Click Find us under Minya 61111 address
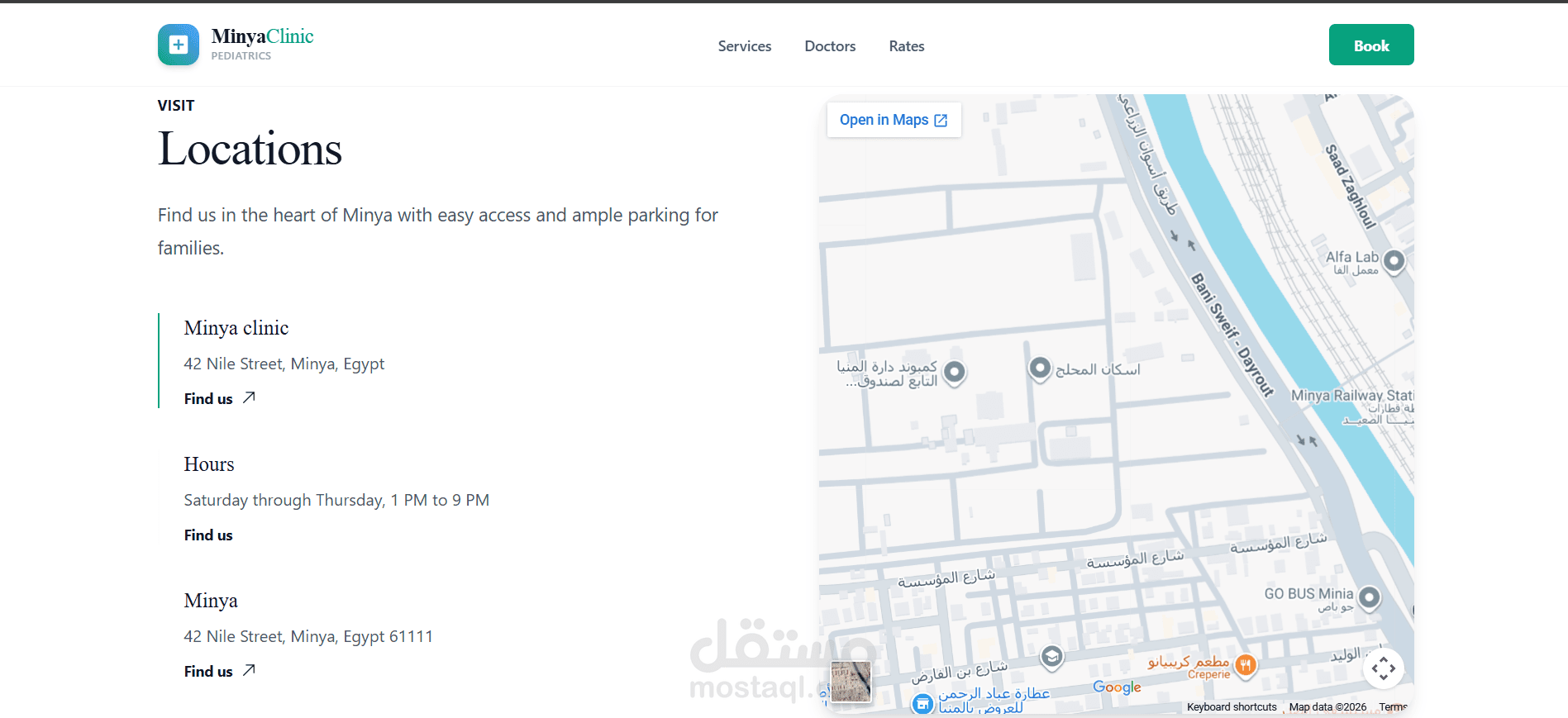Screen dimensions: 1568x718 point(220,671)
